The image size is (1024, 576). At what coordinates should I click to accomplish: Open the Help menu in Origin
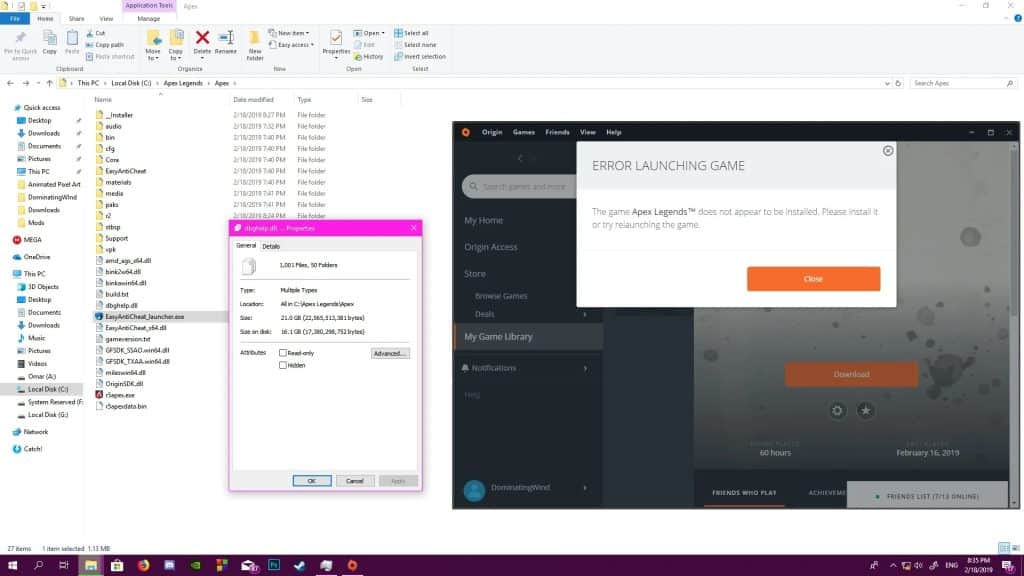[x=613, y=132]
